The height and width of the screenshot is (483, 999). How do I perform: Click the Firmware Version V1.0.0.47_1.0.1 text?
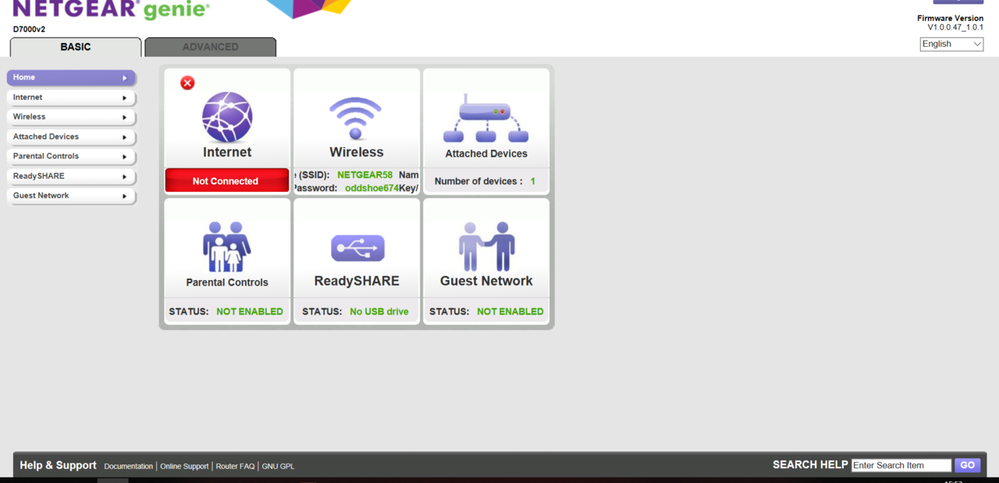point(950,23)
